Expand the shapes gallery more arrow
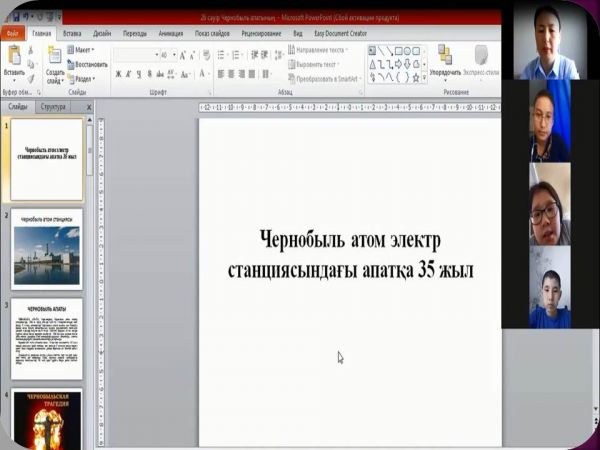Image resolution: width=600 pixels, height=450 pixels. click(x=425, y=76)
